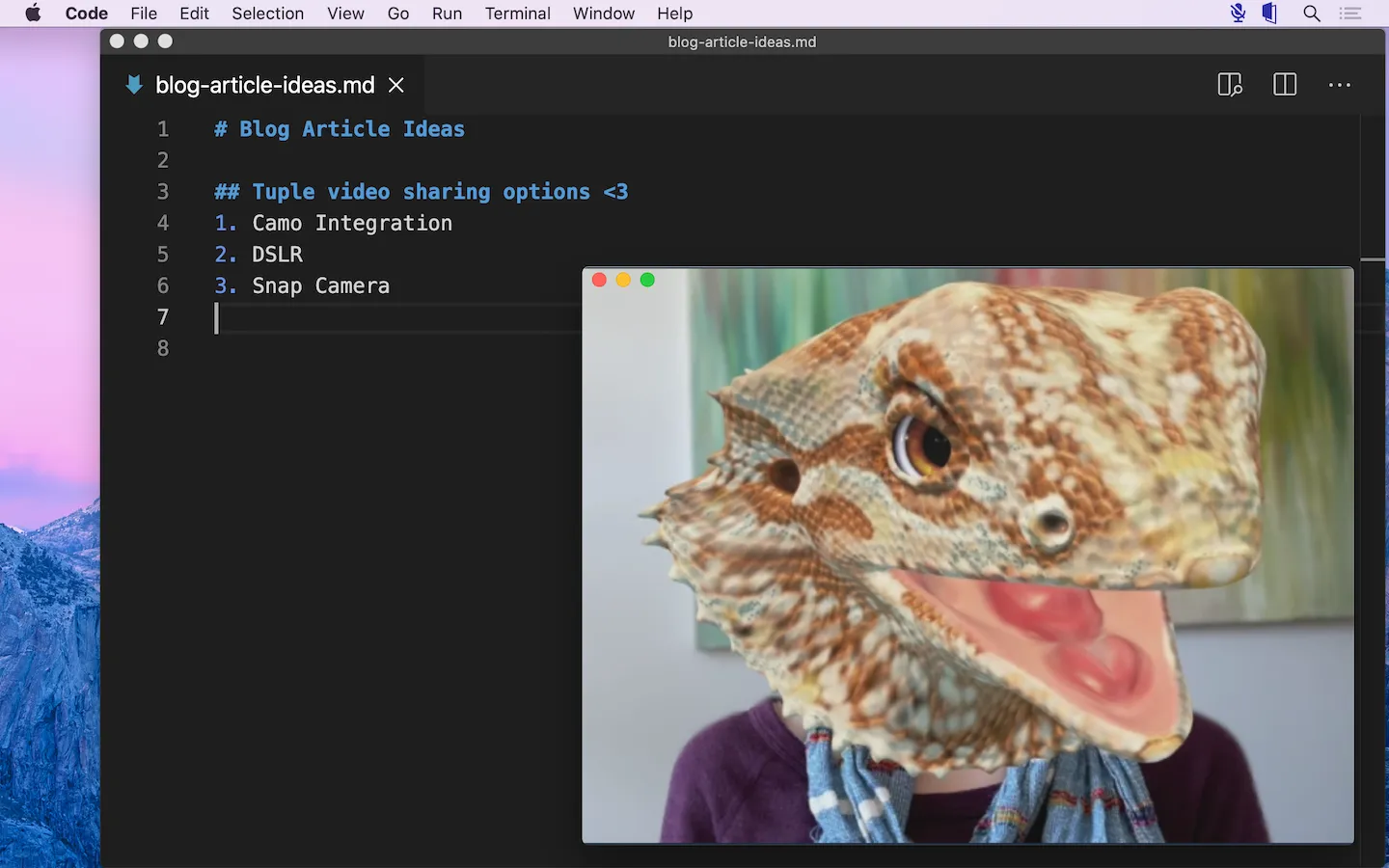Image resolution: width=1389 pixels, height=868 pixels.
Task: Click line number 5 in the gutter
Action: pos(162,254)
